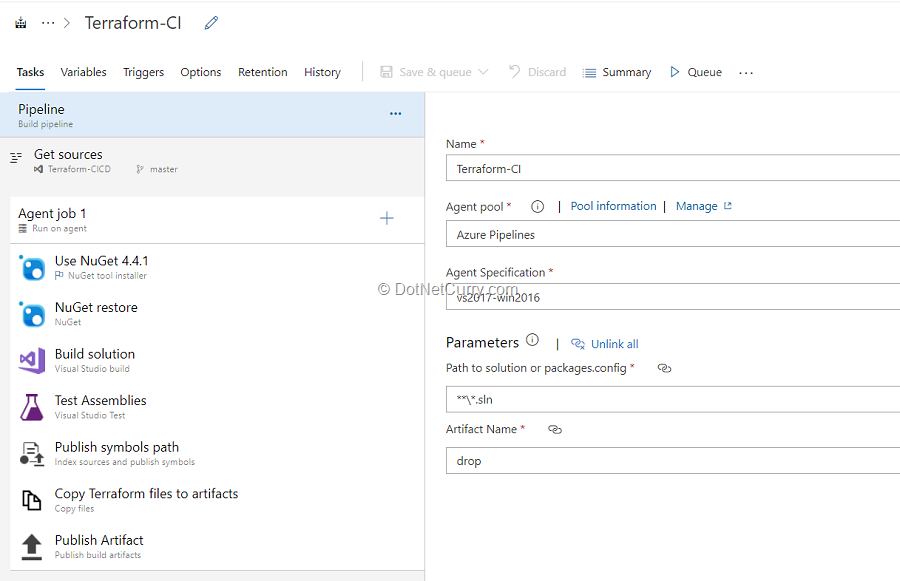Click the plus icon on Agent job 1
900x581 pixels.
(x=387, y=218)
